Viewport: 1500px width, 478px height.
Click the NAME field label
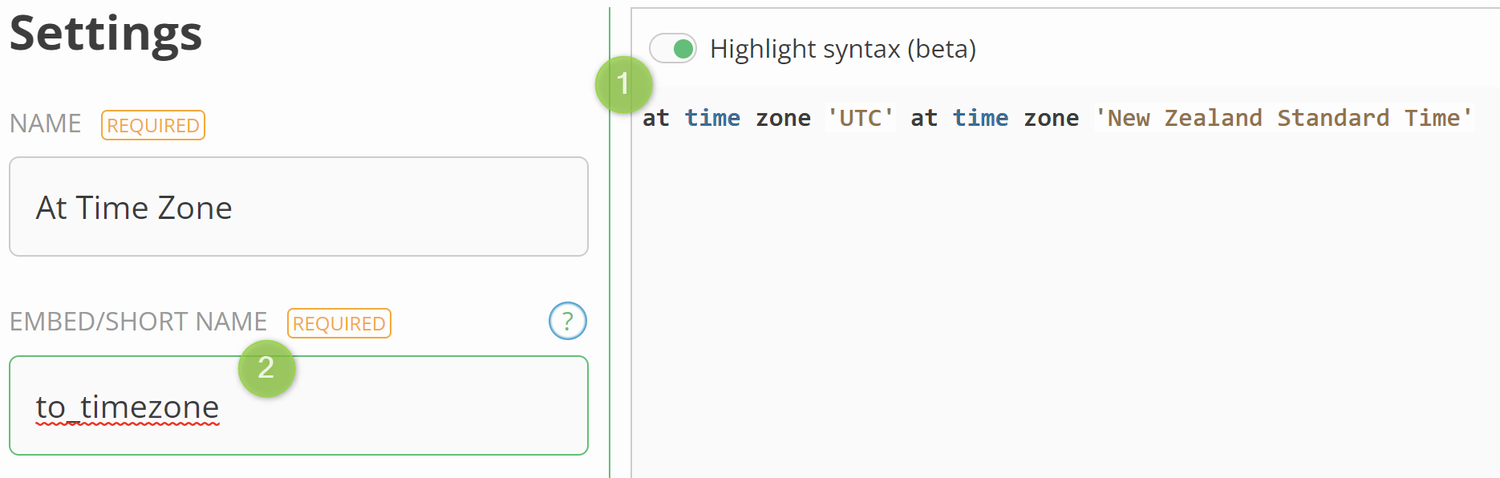pyautogui.click(x=45, y=125)
